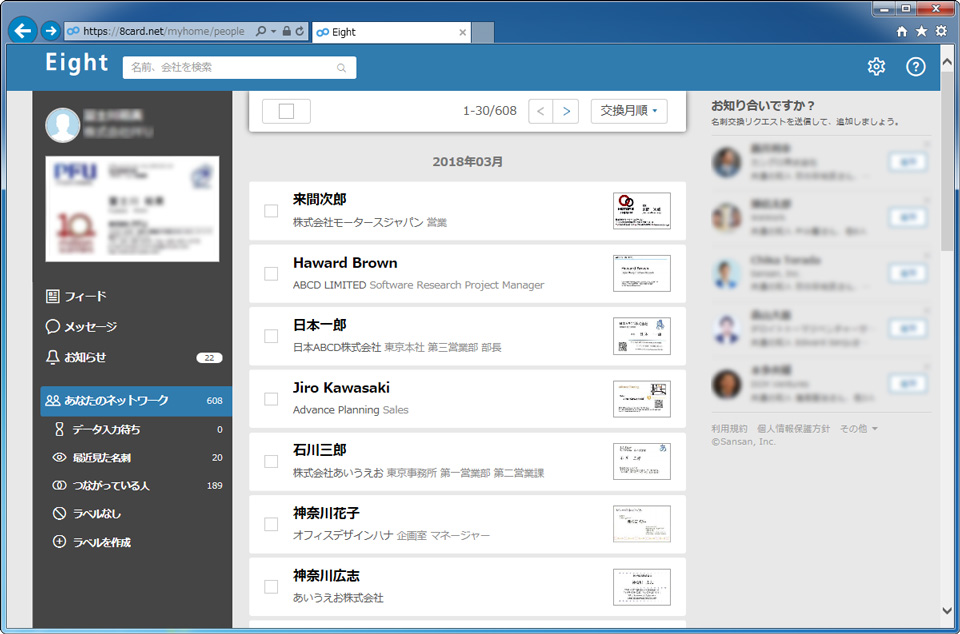Check the box for 日本一郎
The height and width of the screenshot is (634, 960).
[271, 336]
